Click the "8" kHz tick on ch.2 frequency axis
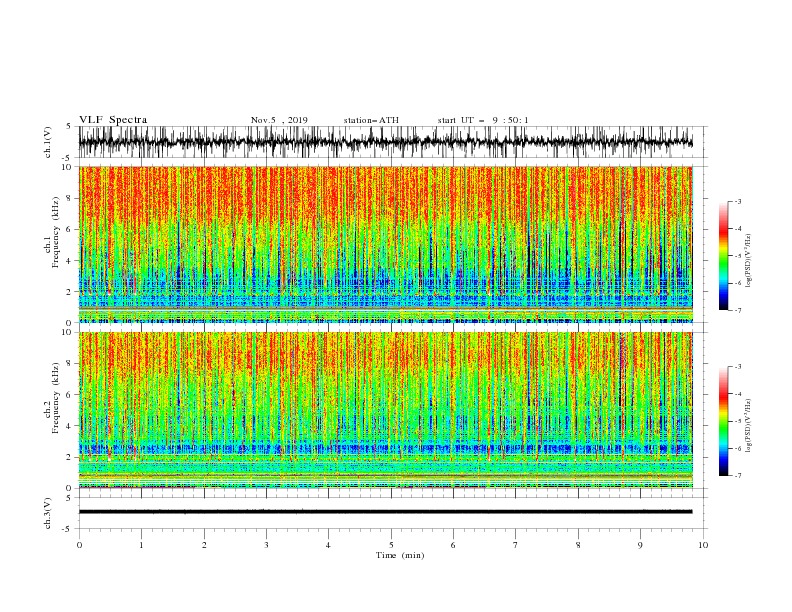The image size is (792, 612). (69, 364)
